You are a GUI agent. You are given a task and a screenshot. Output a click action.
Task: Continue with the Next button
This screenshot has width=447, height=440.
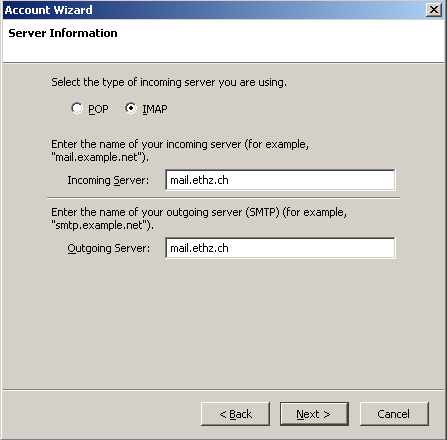click(314, 414)
